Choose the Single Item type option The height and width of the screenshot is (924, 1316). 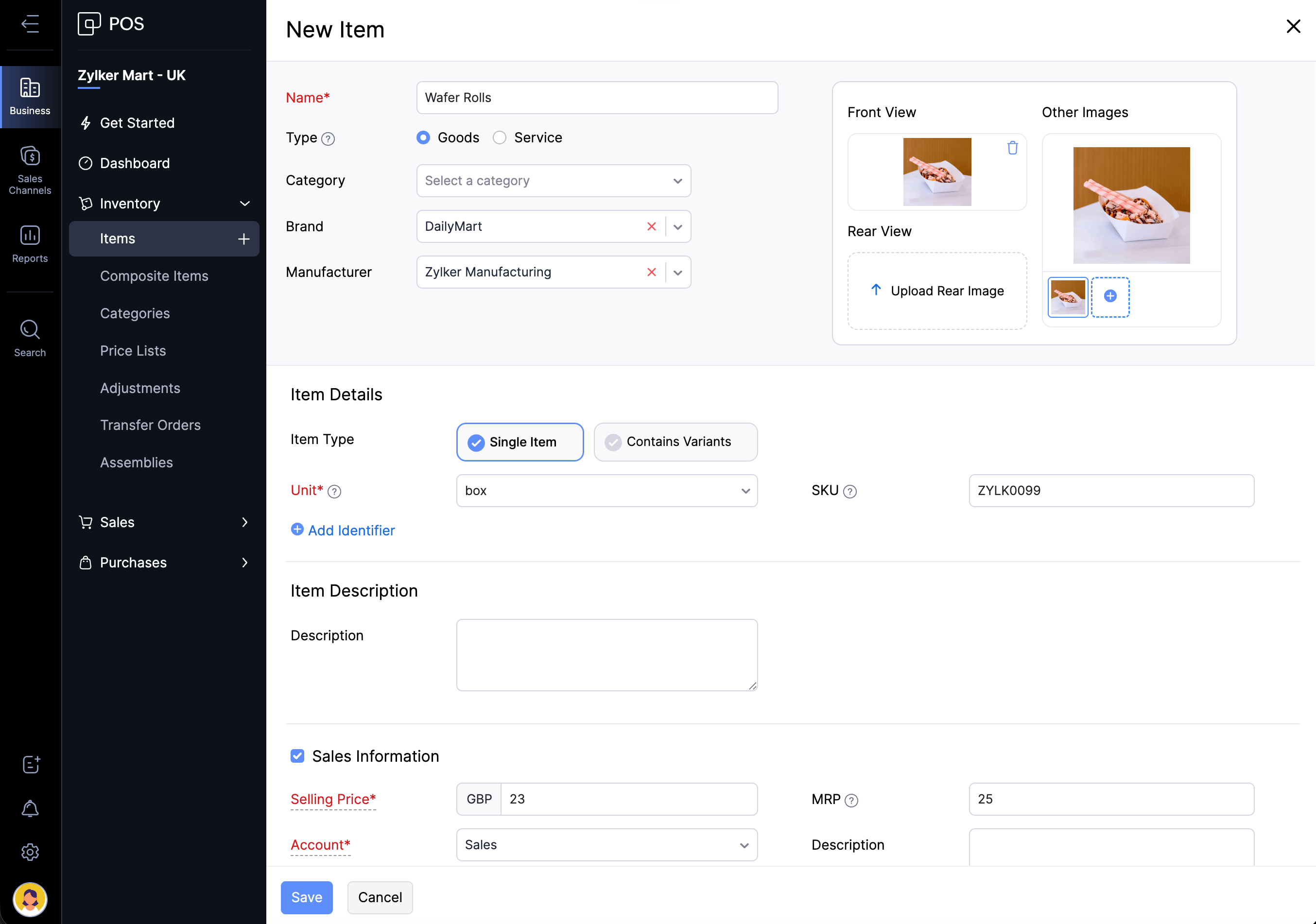point(520,442)
